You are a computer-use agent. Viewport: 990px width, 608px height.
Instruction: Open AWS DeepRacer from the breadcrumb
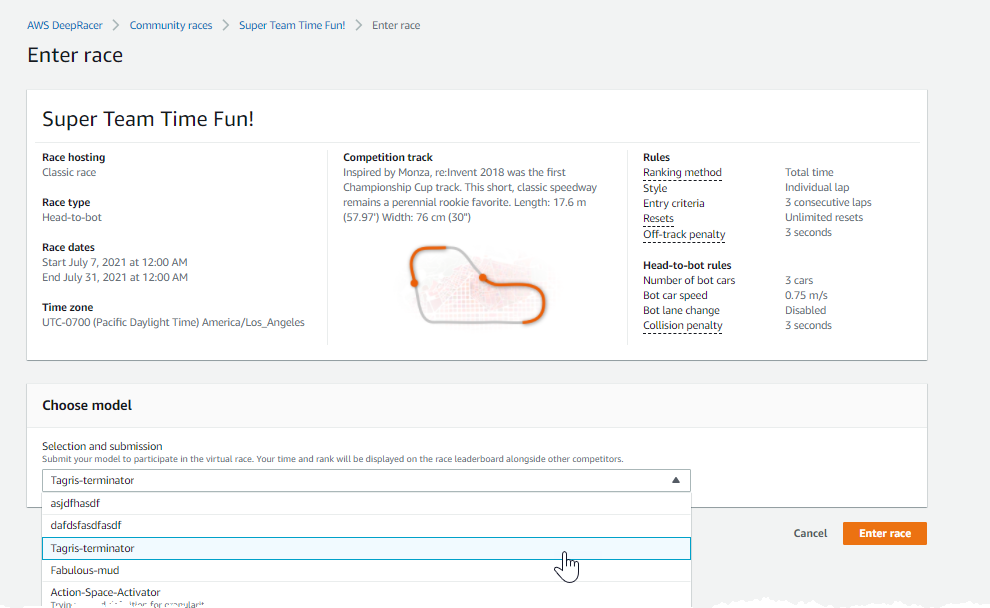[64, 25]
